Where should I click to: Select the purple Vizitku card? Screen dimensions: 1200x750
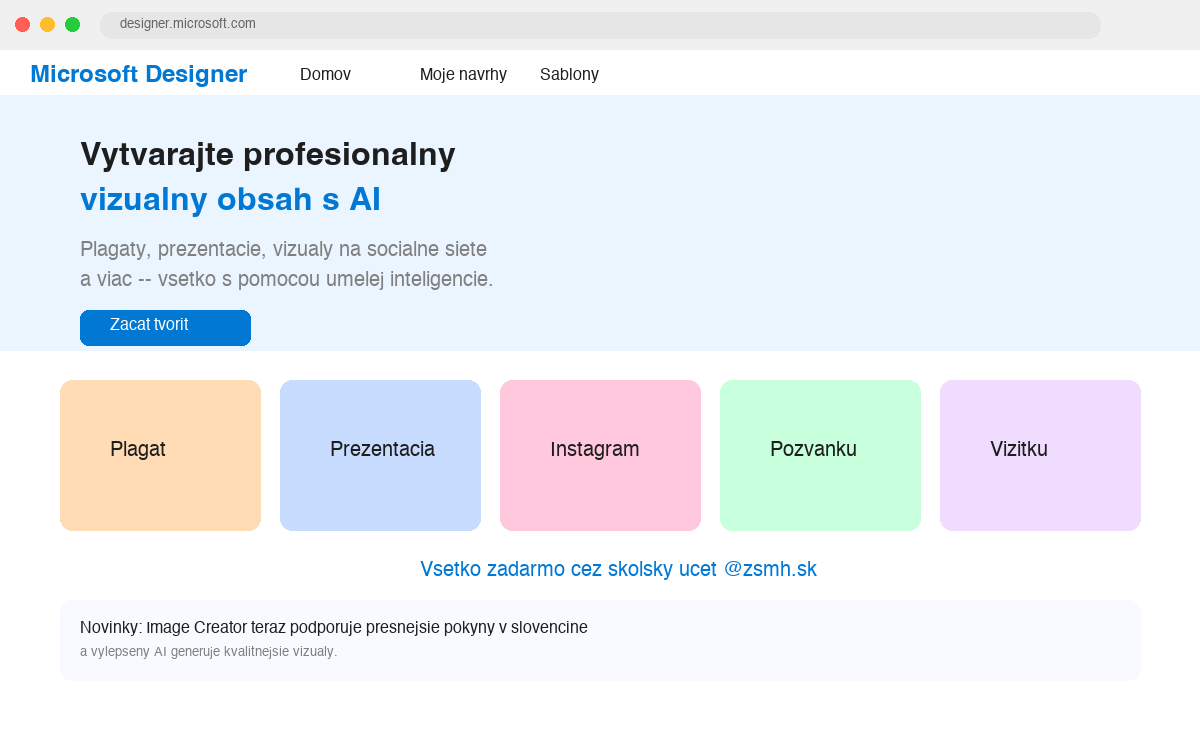pyautogui.click(x=1040, y=455)
